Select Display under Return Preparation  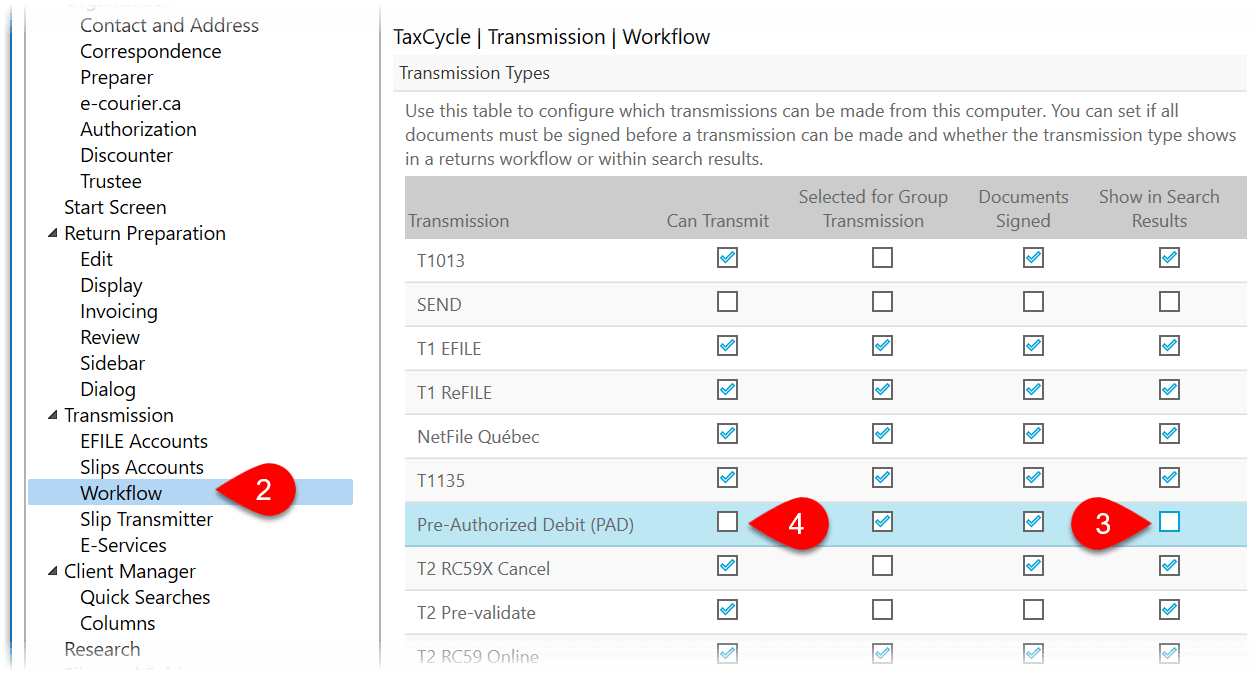tap(111, 285)
